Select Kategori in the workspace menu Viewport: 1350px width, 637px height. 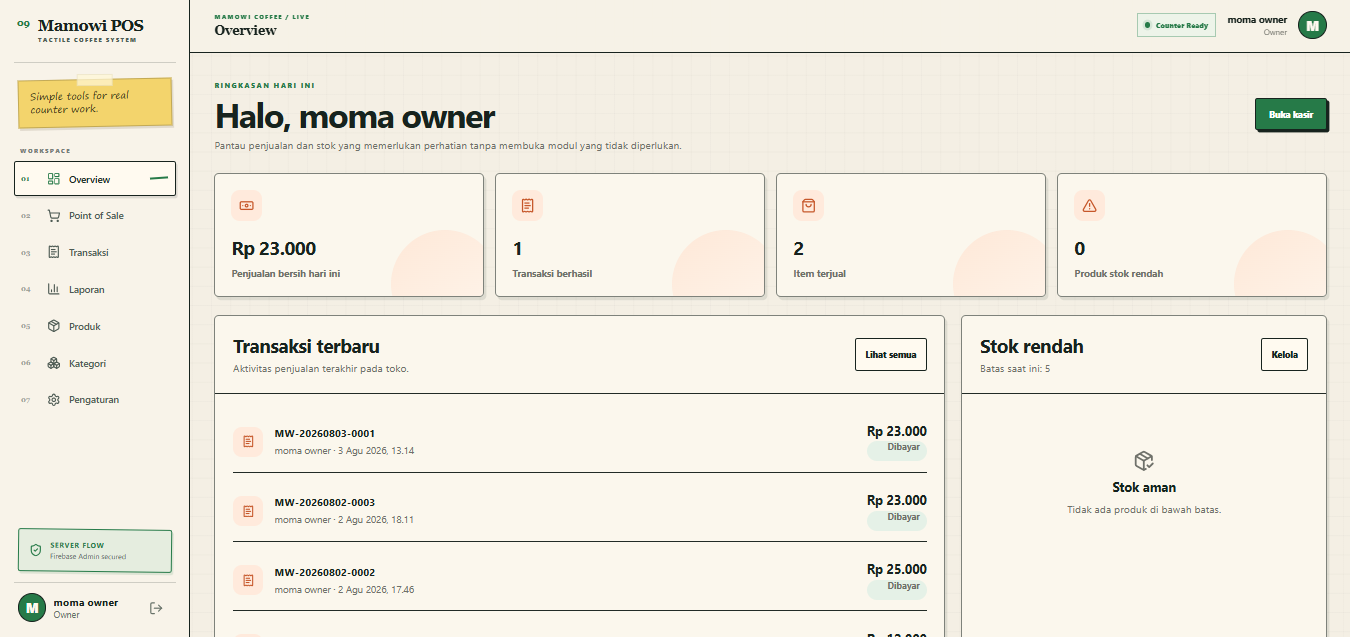tap(95, 364)
